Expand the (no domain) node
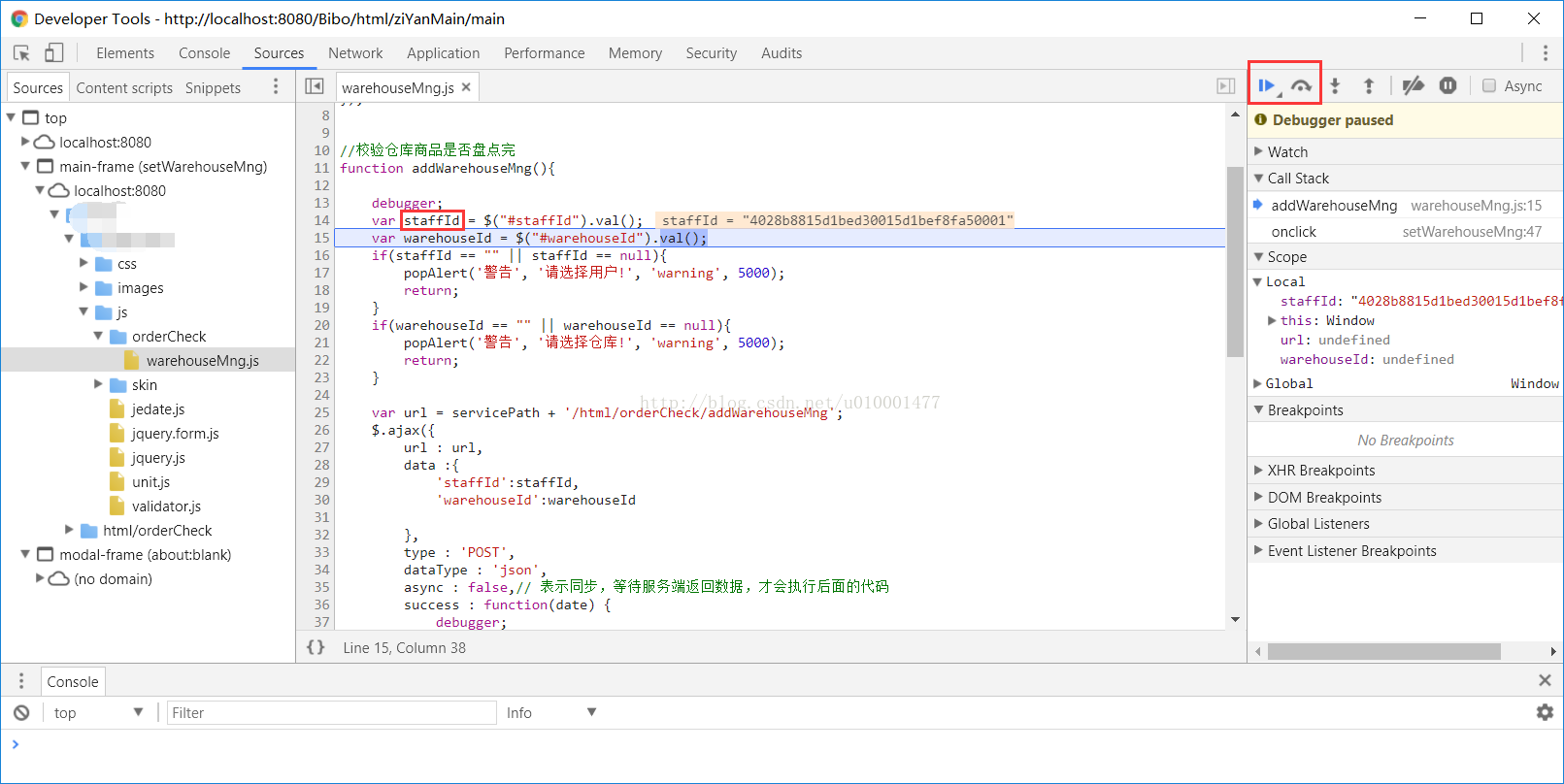 pos(40,578)
